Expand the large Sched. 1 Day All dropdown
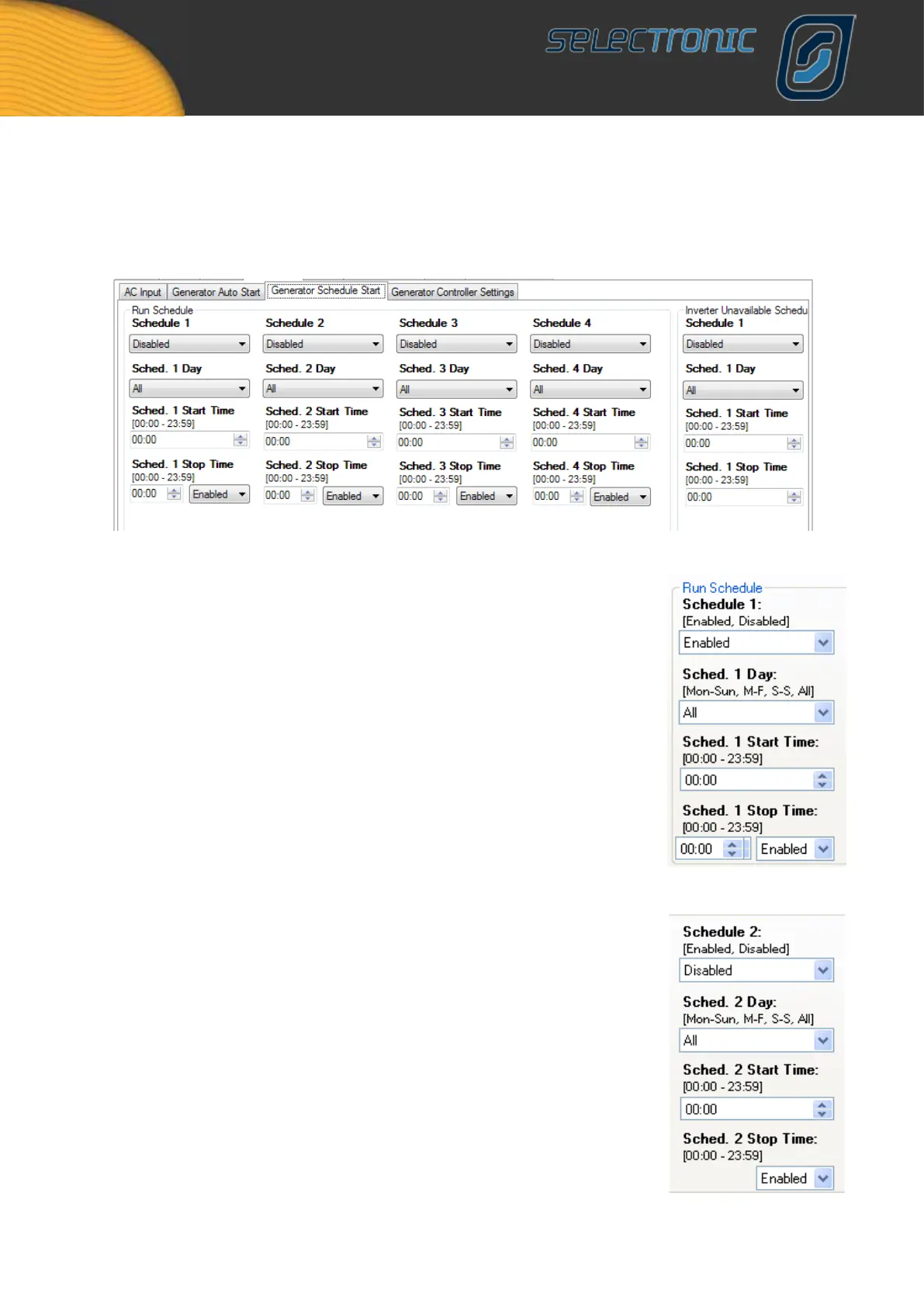924x1307 pixels. coord(756,712)
